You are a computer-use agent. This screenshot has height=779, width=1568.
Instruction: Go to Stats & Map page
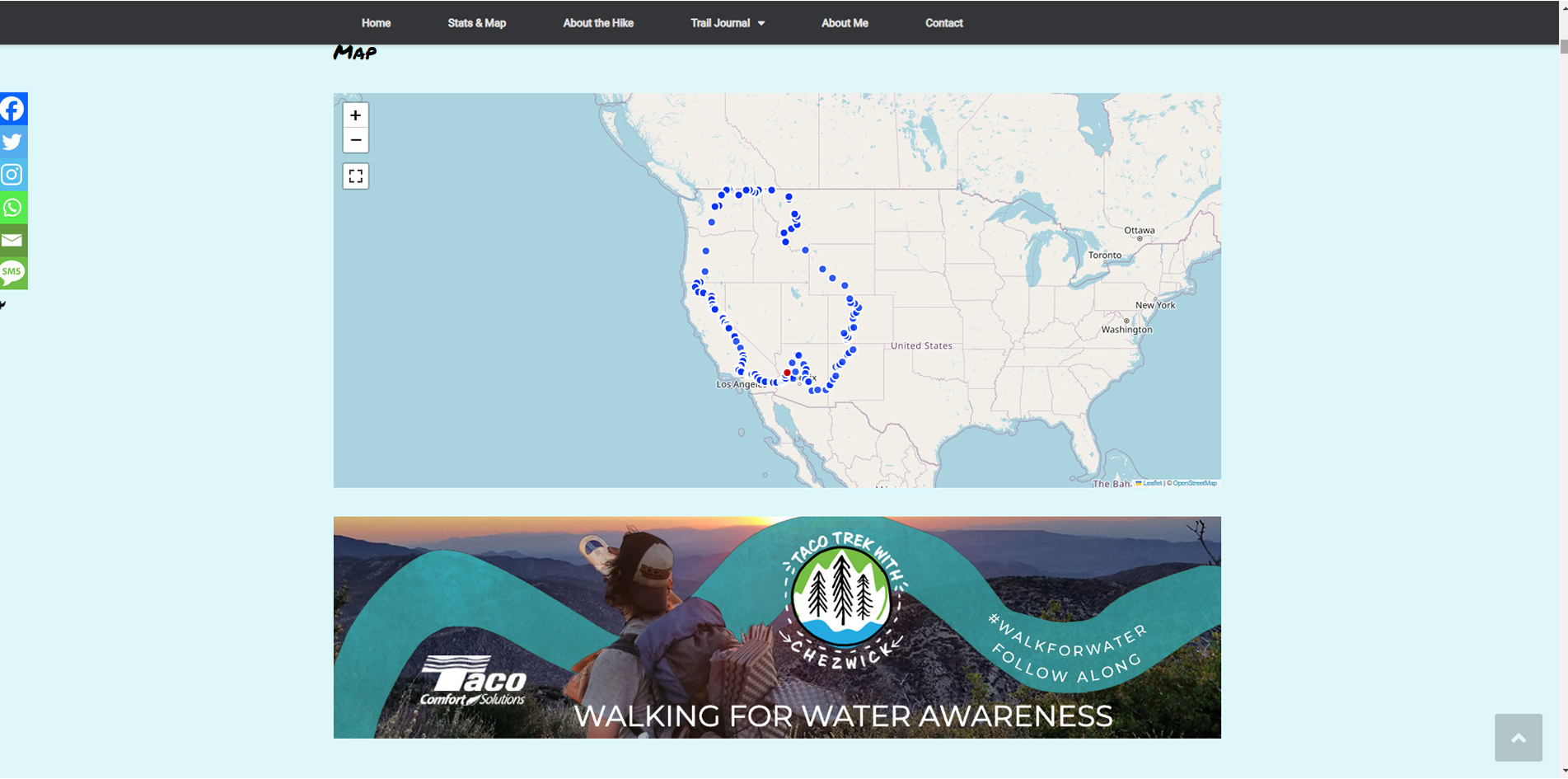click(x=477, y=23)
